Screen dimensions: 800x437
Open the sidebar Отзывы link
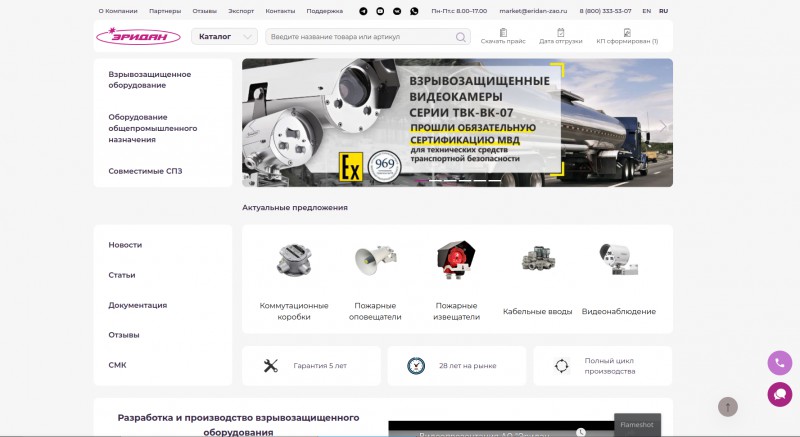click(123, 335)
